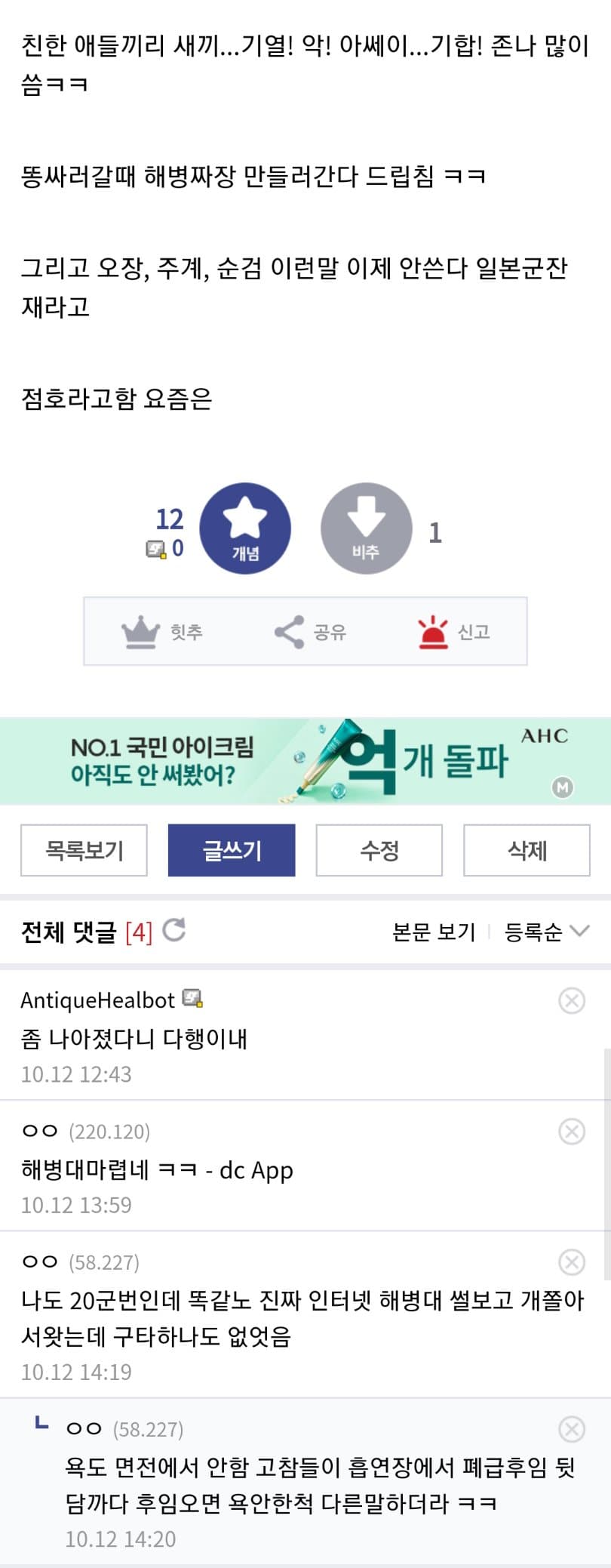Image resolution: width=611 pixels, height=1568 pixels.
Task: Click the 비추 downvote arrow button
Action: click(366, 528)
